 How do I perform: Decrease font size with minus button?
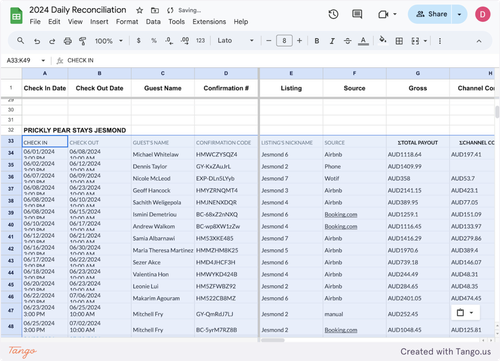click(x=269, y=41)
